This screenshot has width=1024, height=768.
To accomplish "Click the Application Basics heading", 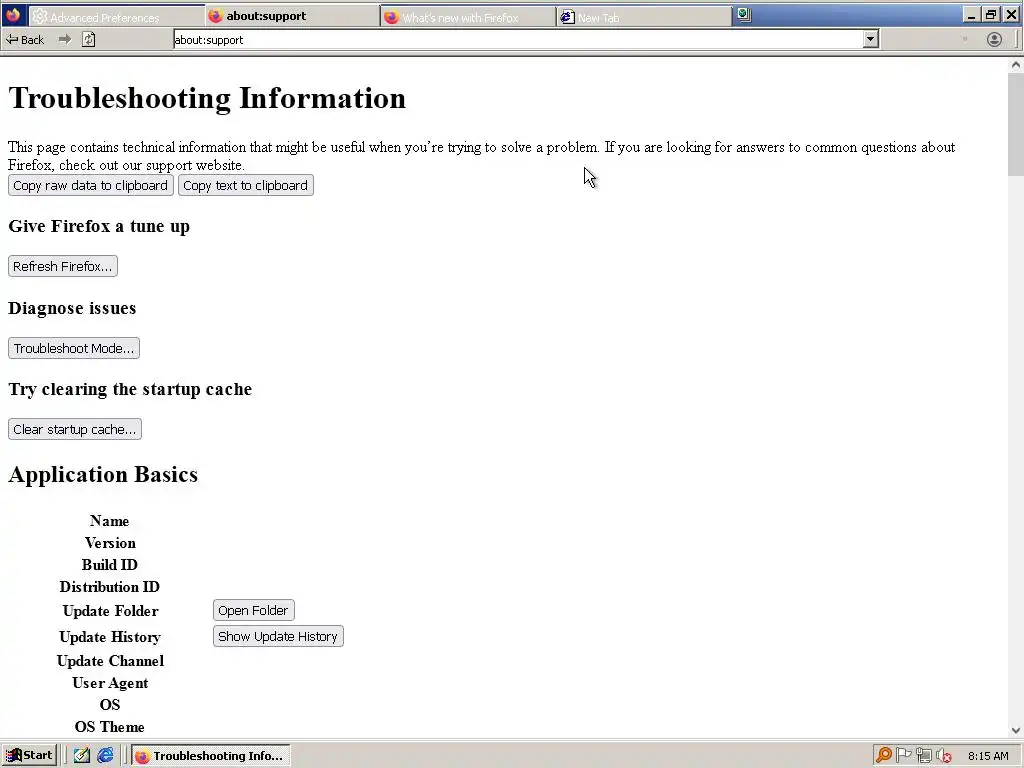I will [103, 475].
